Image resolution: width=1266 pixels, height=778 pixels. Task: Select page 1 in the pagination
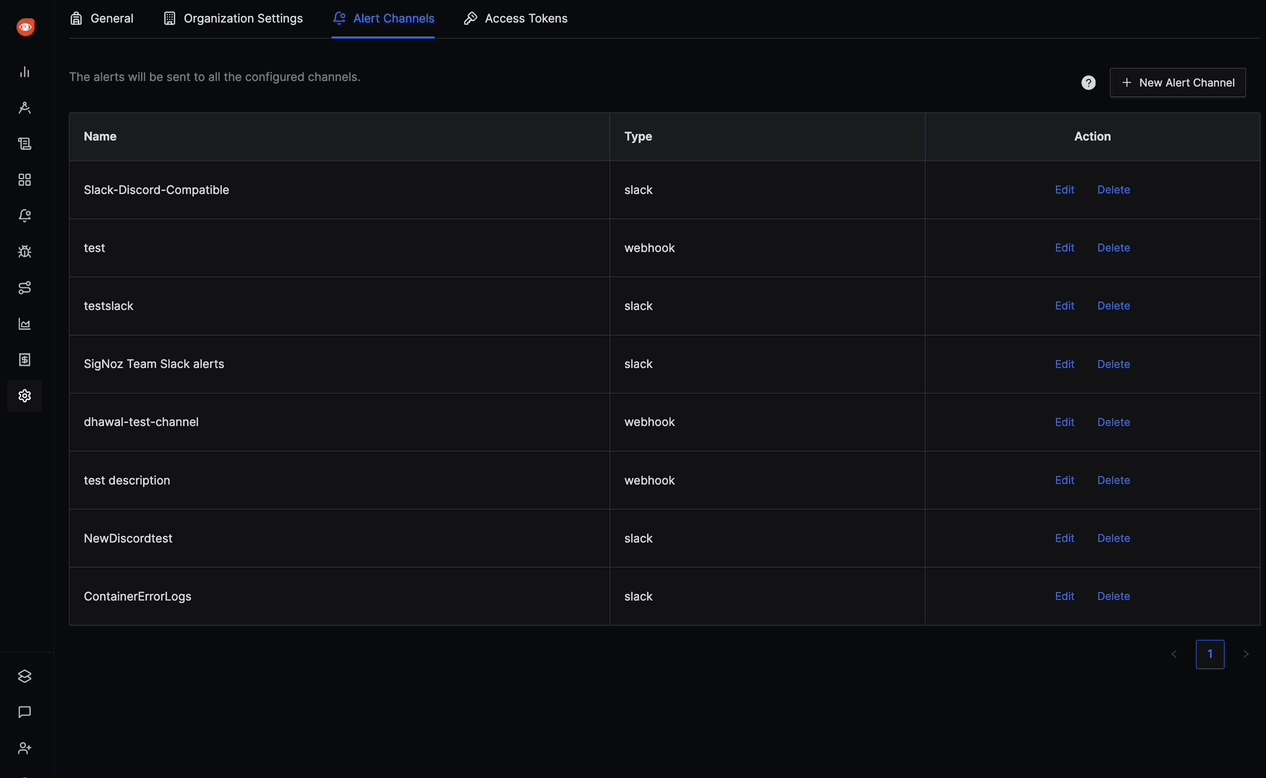[1210, 654]
